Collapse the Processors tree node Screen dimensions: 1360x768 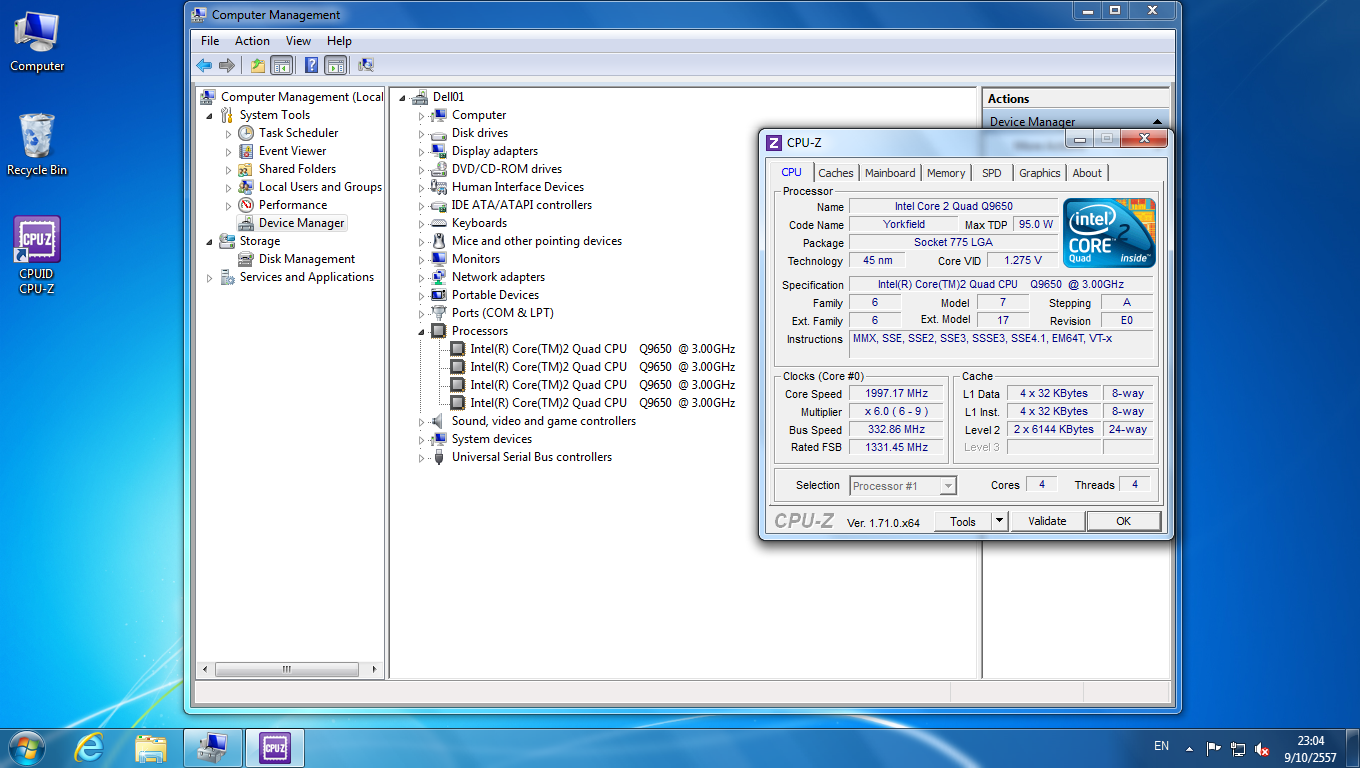[x=421, y=331]
